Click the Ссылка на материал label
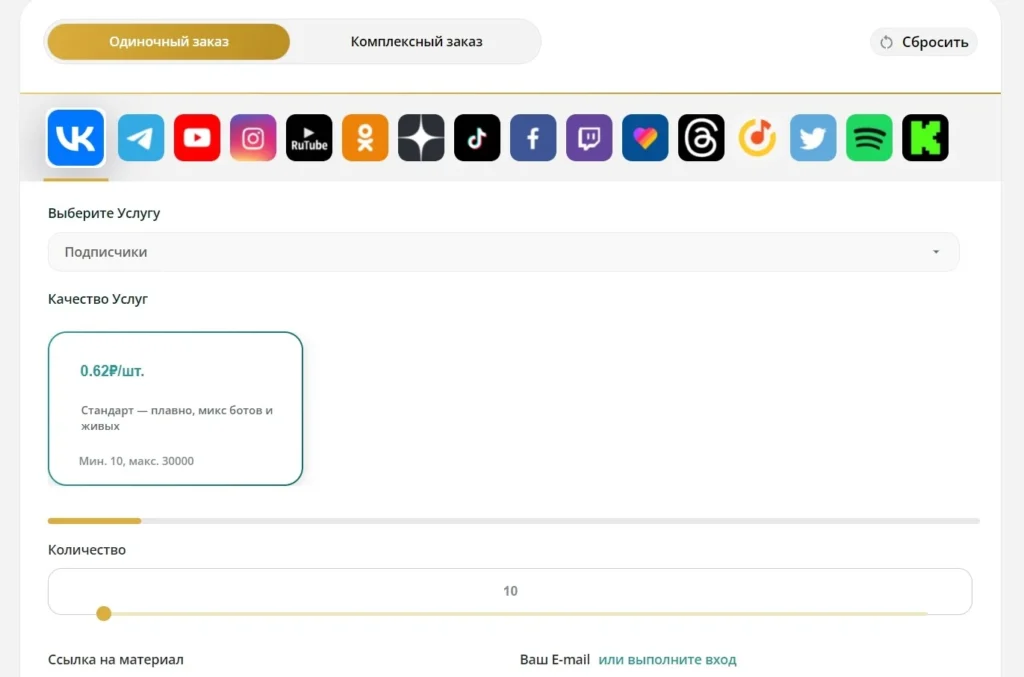The width and height of the screenshot is (1024, 677). [116, 659]
